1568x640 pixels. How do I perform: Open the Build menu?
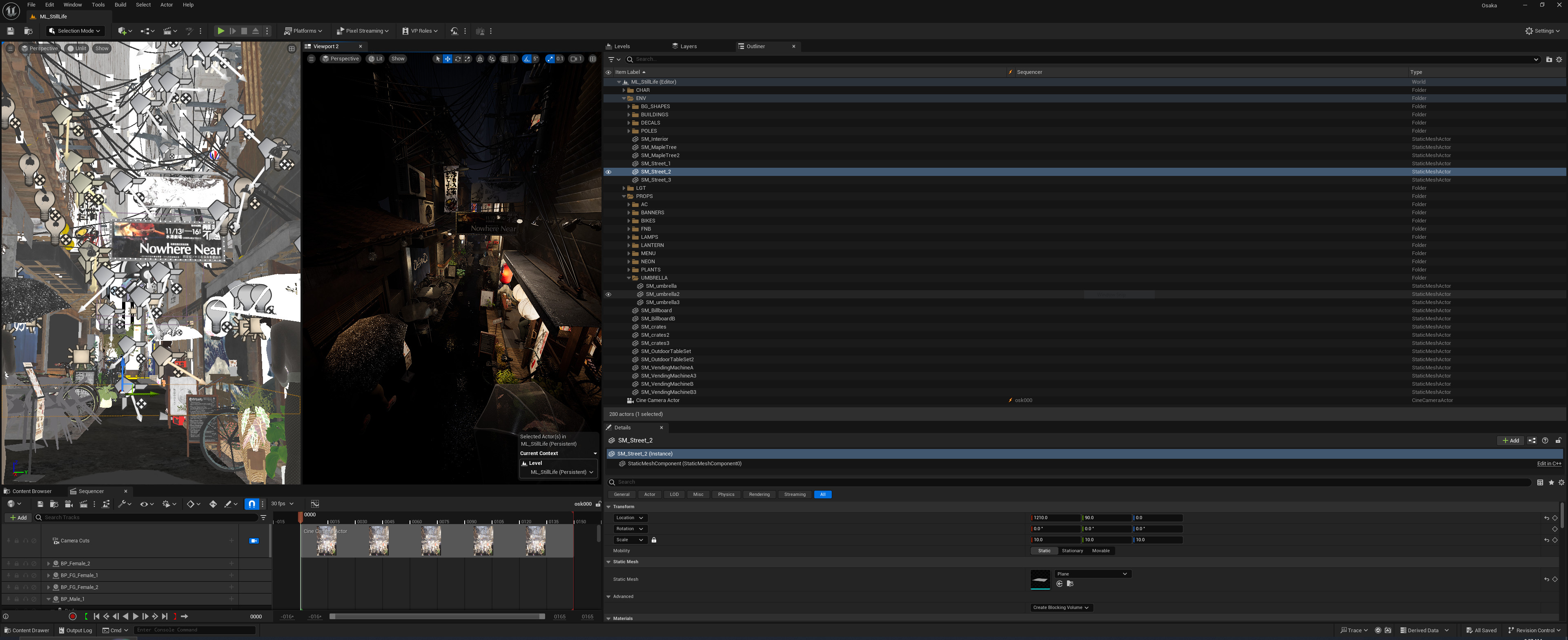(x=120, y=5)
